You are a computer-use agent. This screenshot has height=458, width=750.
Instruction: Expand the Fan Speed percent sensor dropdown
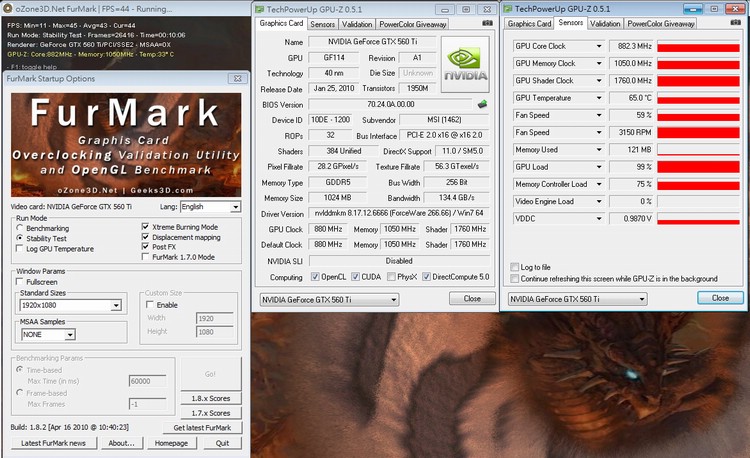pyautogui.click(x=599, y=115)
